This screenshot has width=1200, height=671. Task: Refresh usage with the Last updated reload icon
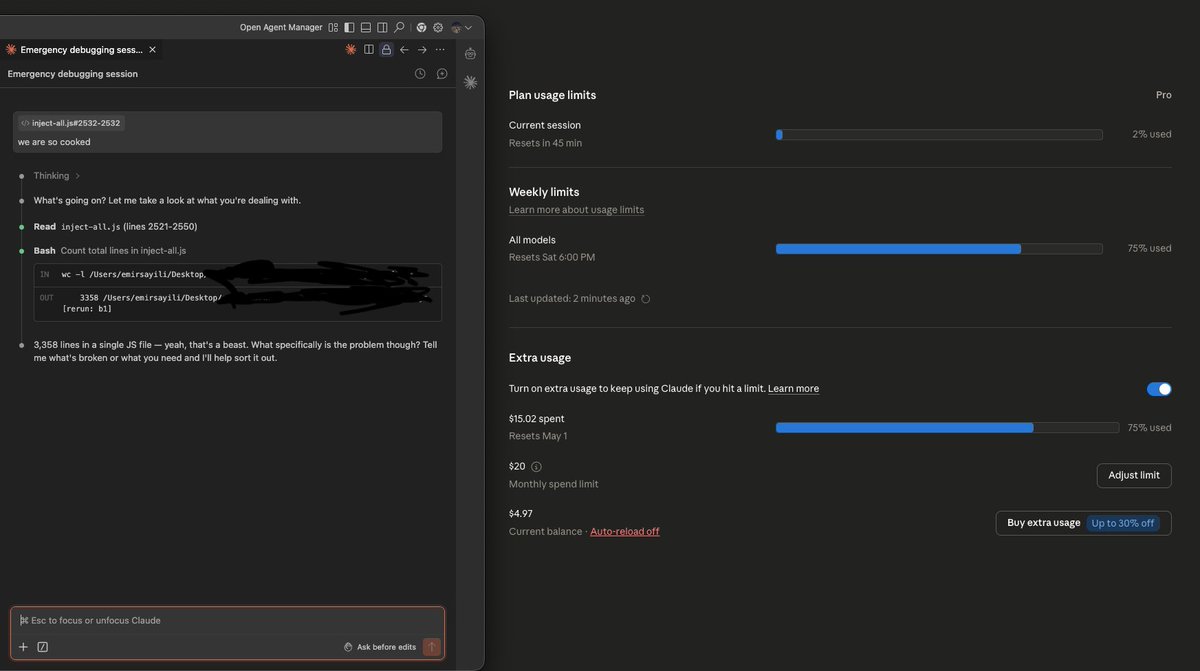(646, 299)
